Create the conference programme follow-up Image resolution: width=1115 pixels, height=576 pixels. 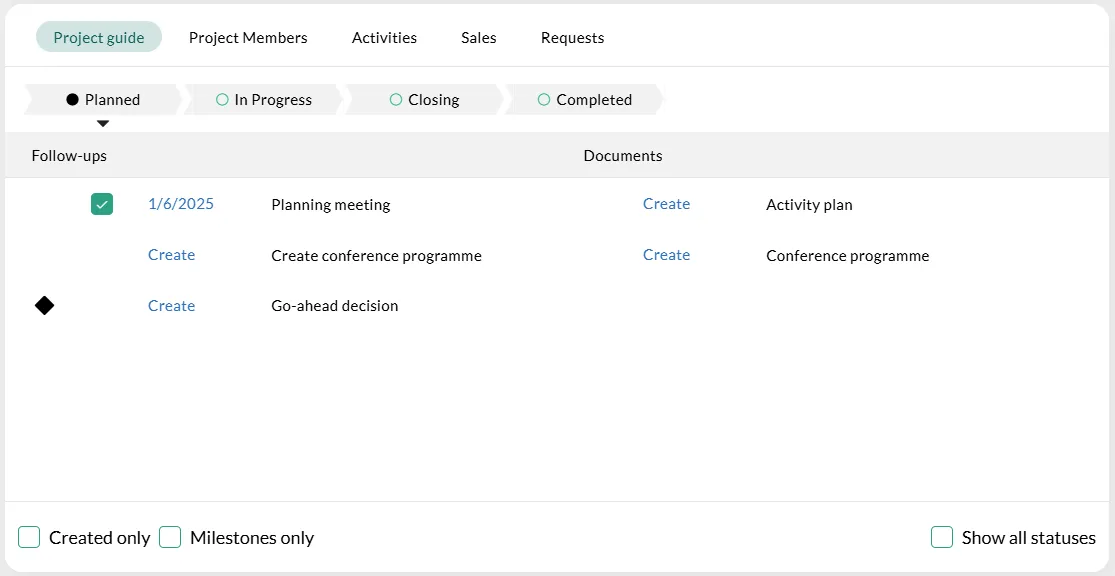pyautogui.click(x=171, y=255)
